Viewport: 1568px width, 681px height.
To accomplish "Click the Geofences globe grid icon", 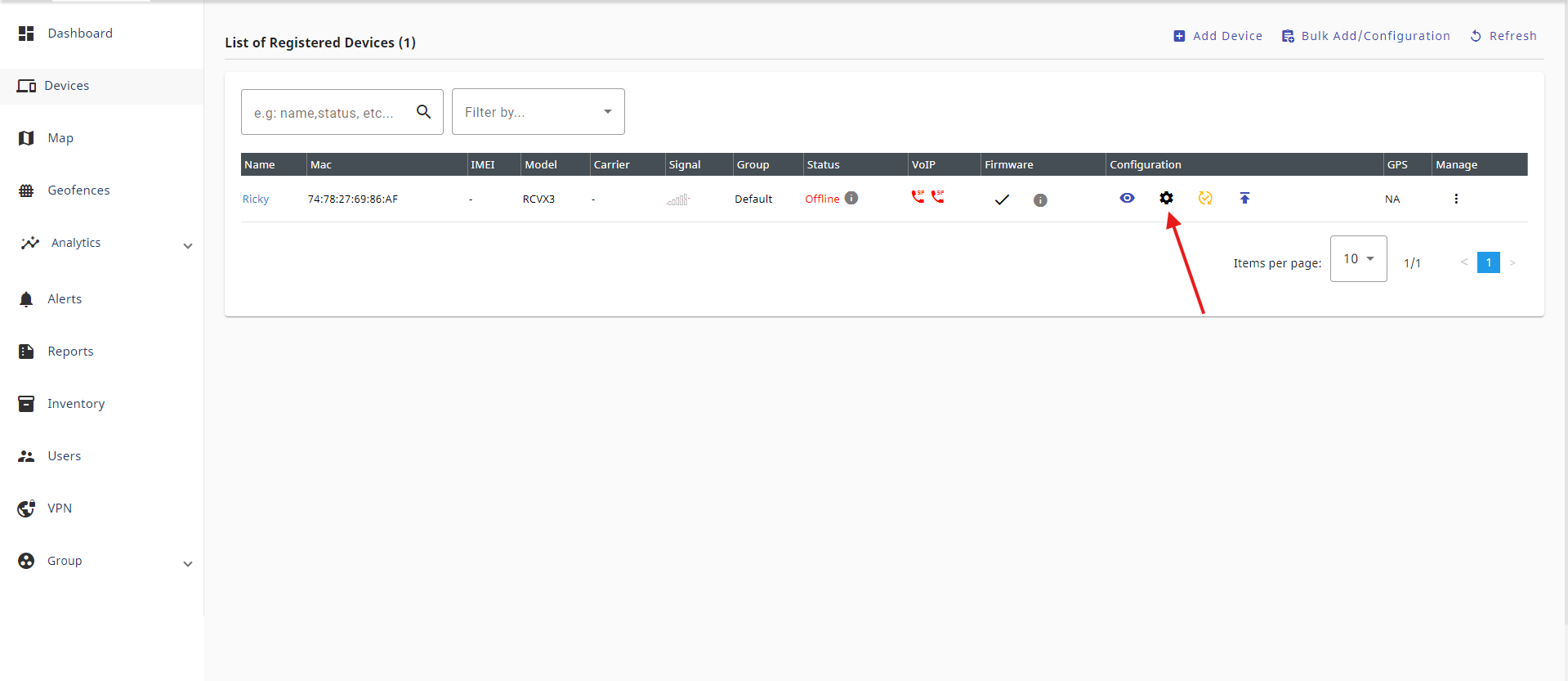I will click(x=26, y=190).
